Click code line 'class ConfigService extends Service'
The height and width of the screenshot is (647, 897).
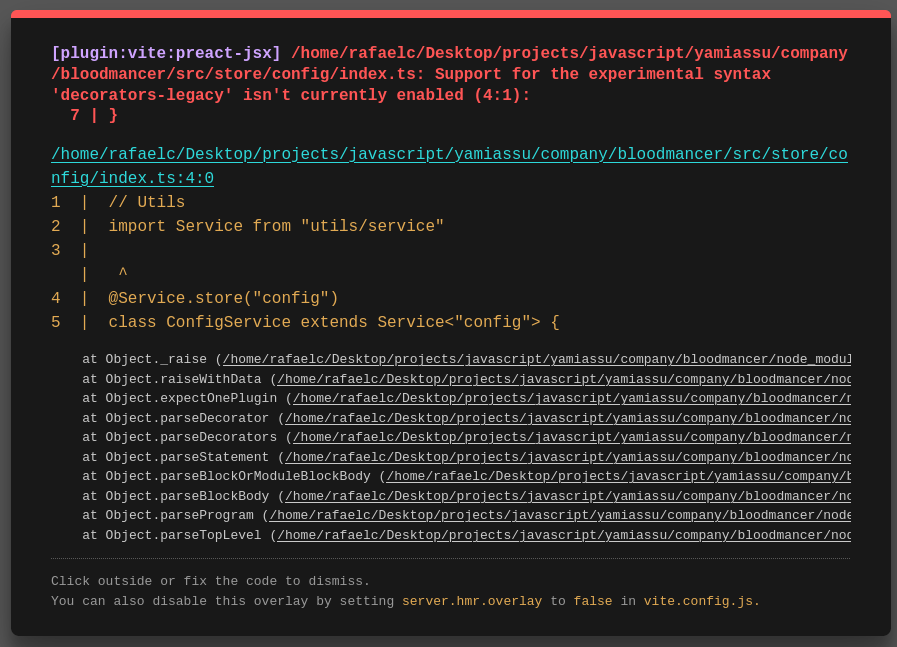click(x=334, y=322)
